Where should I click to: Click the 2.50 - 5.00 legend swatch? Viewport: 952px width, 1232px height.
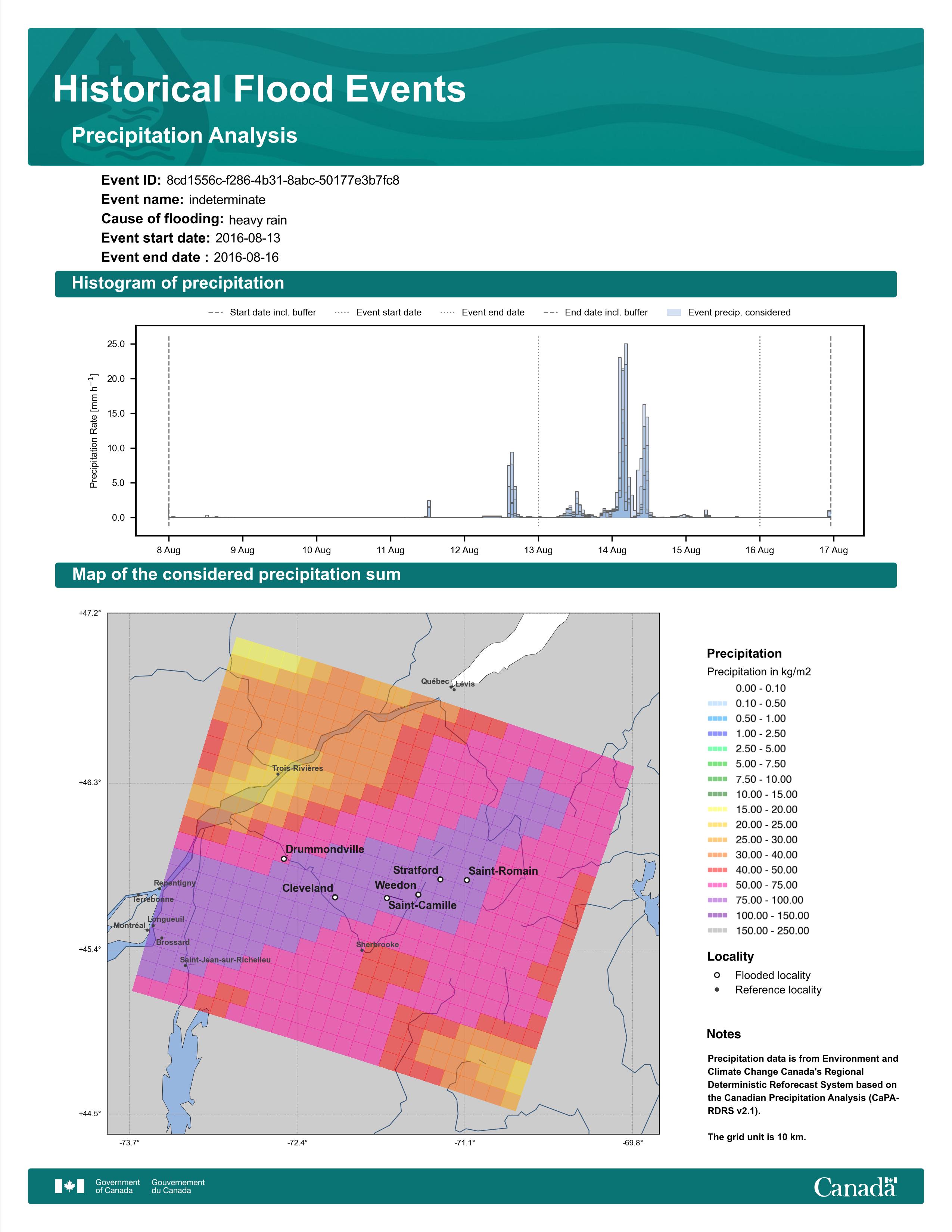[x=717, y=749]
